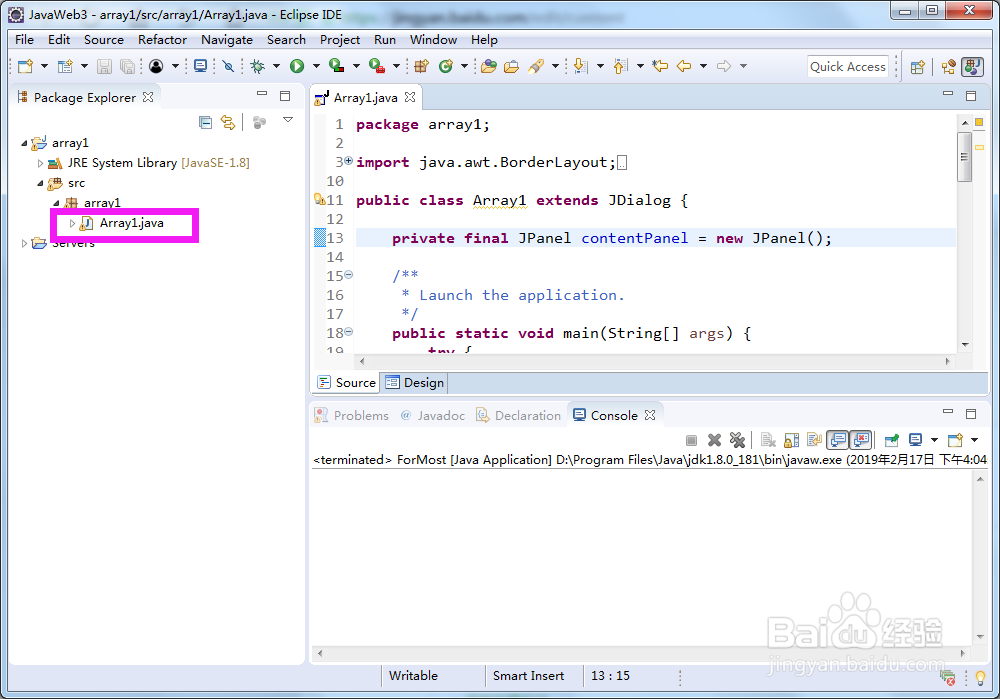Viewport: 1000px width, 699px height.
Task: Open the Back history dropdown arrow
Action: coord(703,66)
